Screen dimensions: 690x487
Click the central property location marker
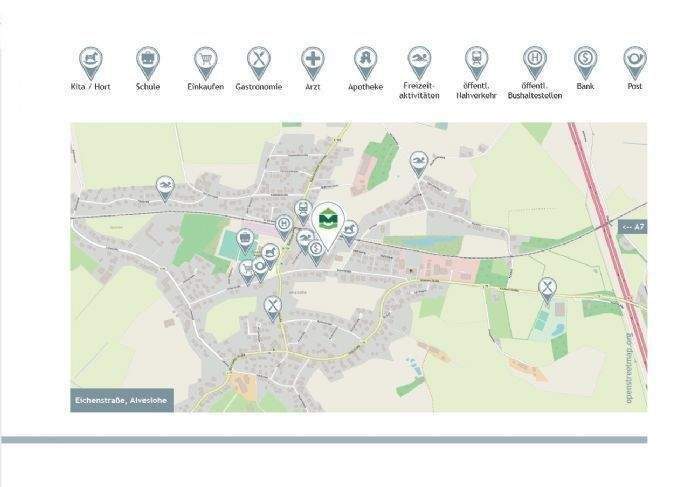coord(328,219)
